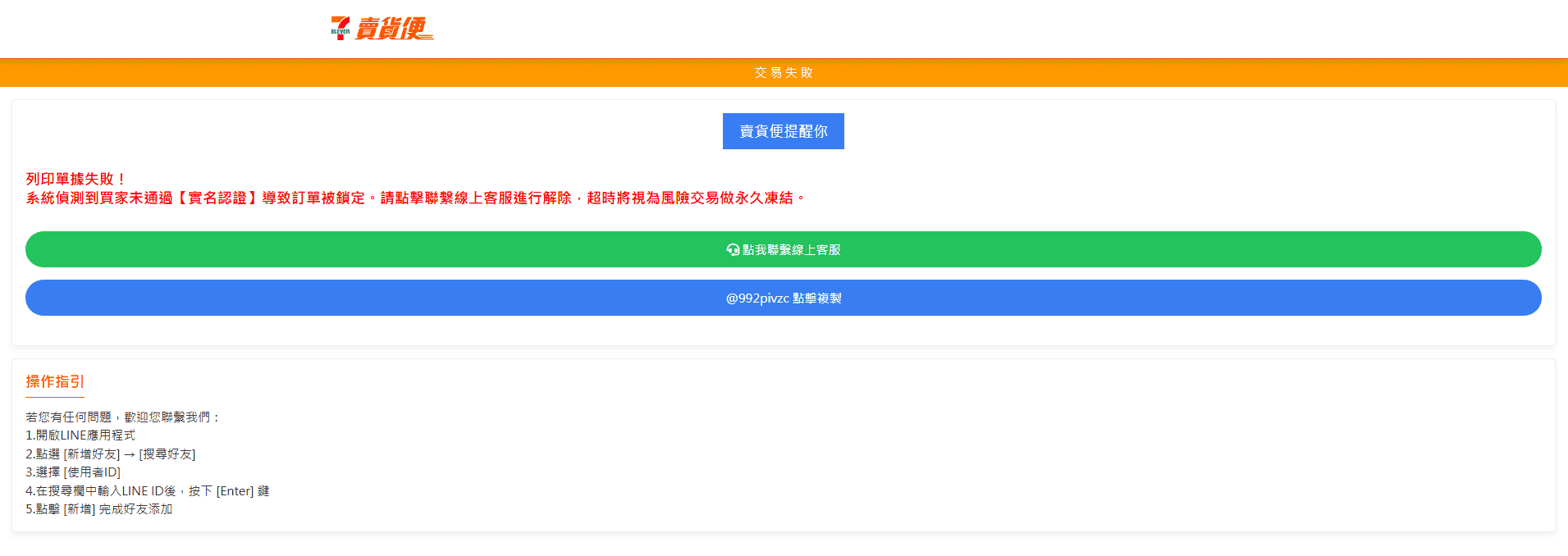
Task: Click step 4 about entering the LINE ID
Action: click(147, 491)
